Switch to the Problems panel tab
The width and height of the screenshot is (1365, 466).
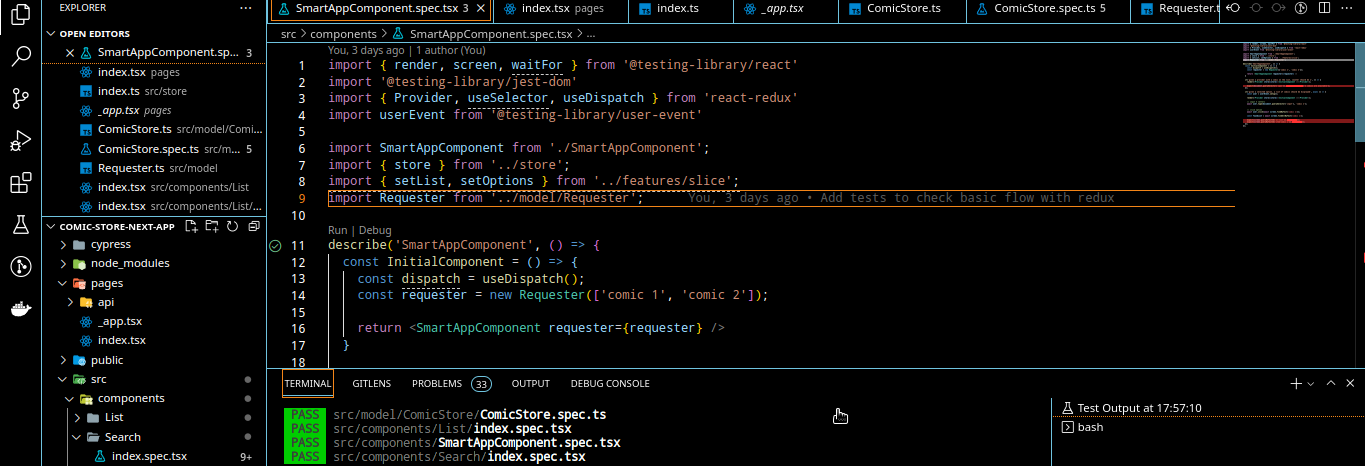click(x=437, y=384)
